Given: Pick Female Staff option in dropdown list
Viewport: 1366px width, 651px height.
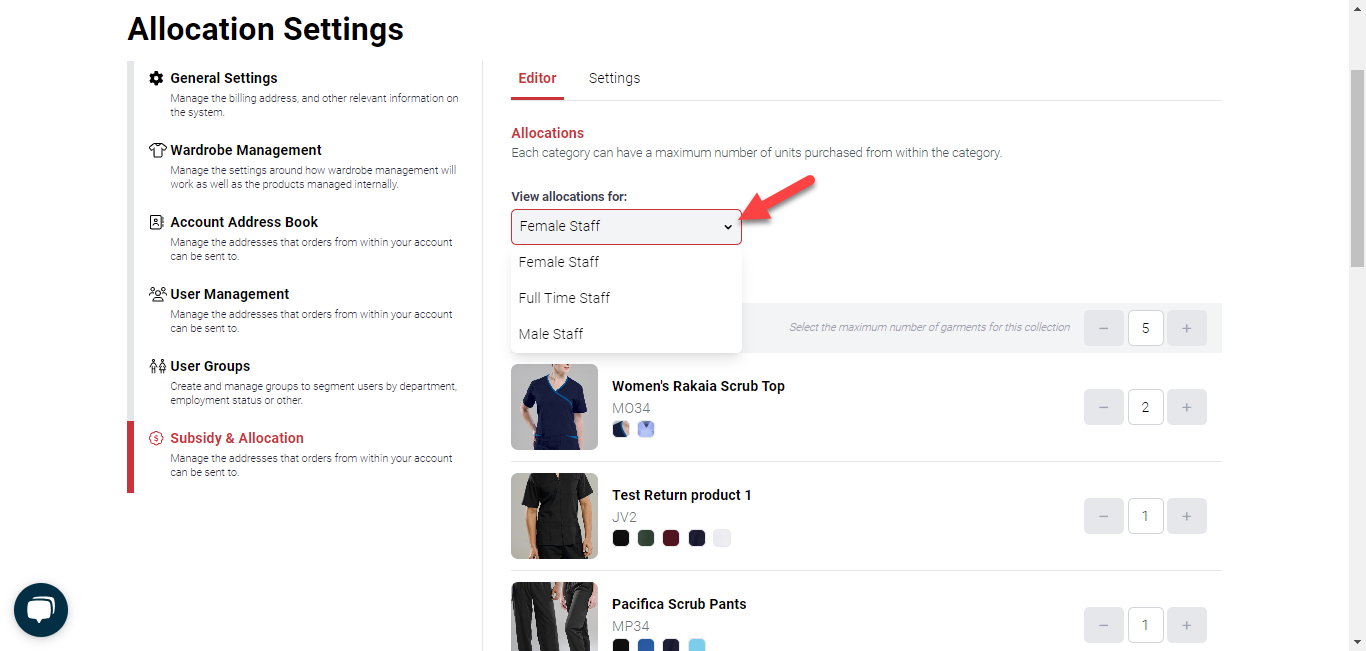Looking at the screenshot, I should tap(559, 262).
